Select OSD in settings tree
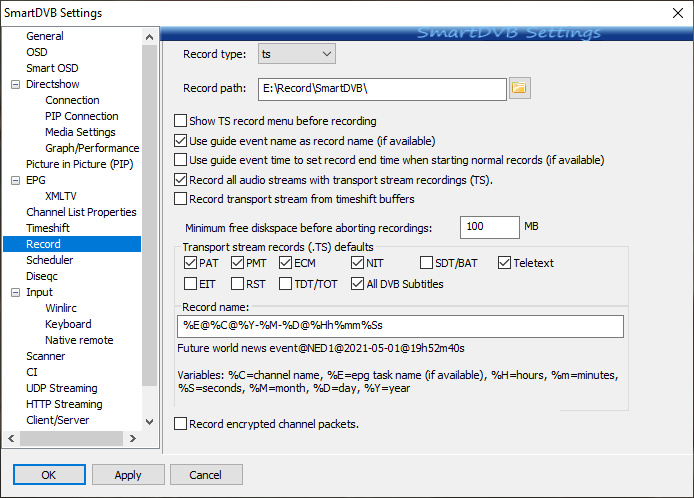 click(37, 52)
